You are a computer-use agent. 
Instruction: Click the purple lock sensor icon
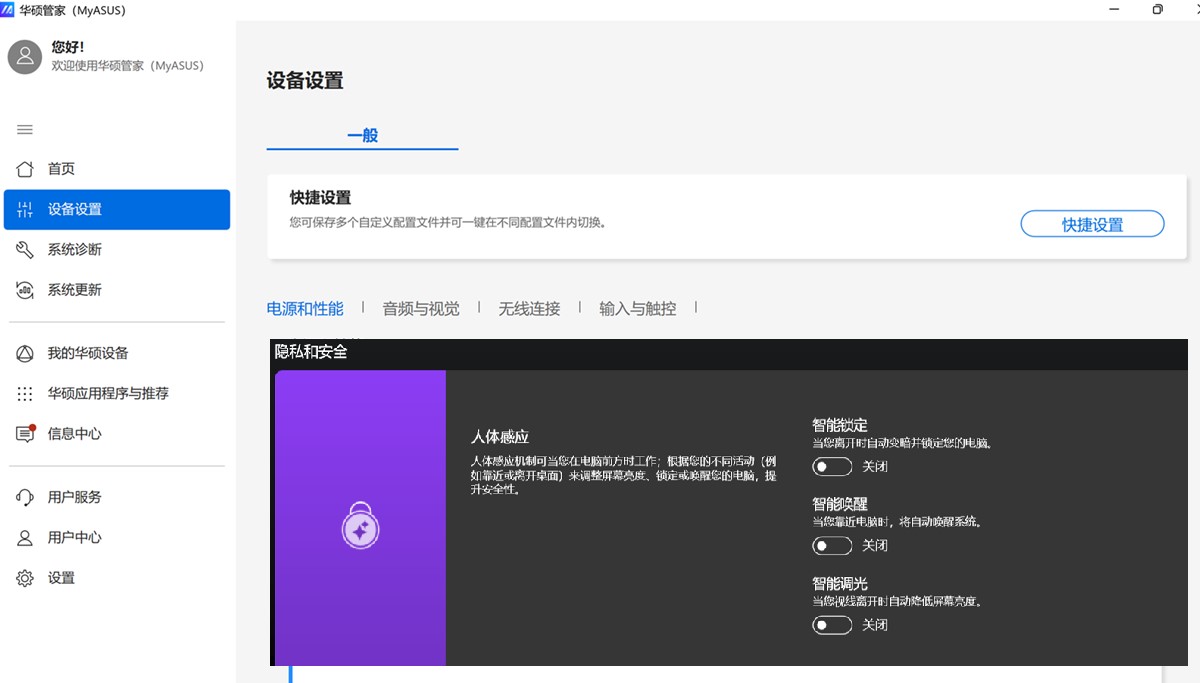(359, 526)
